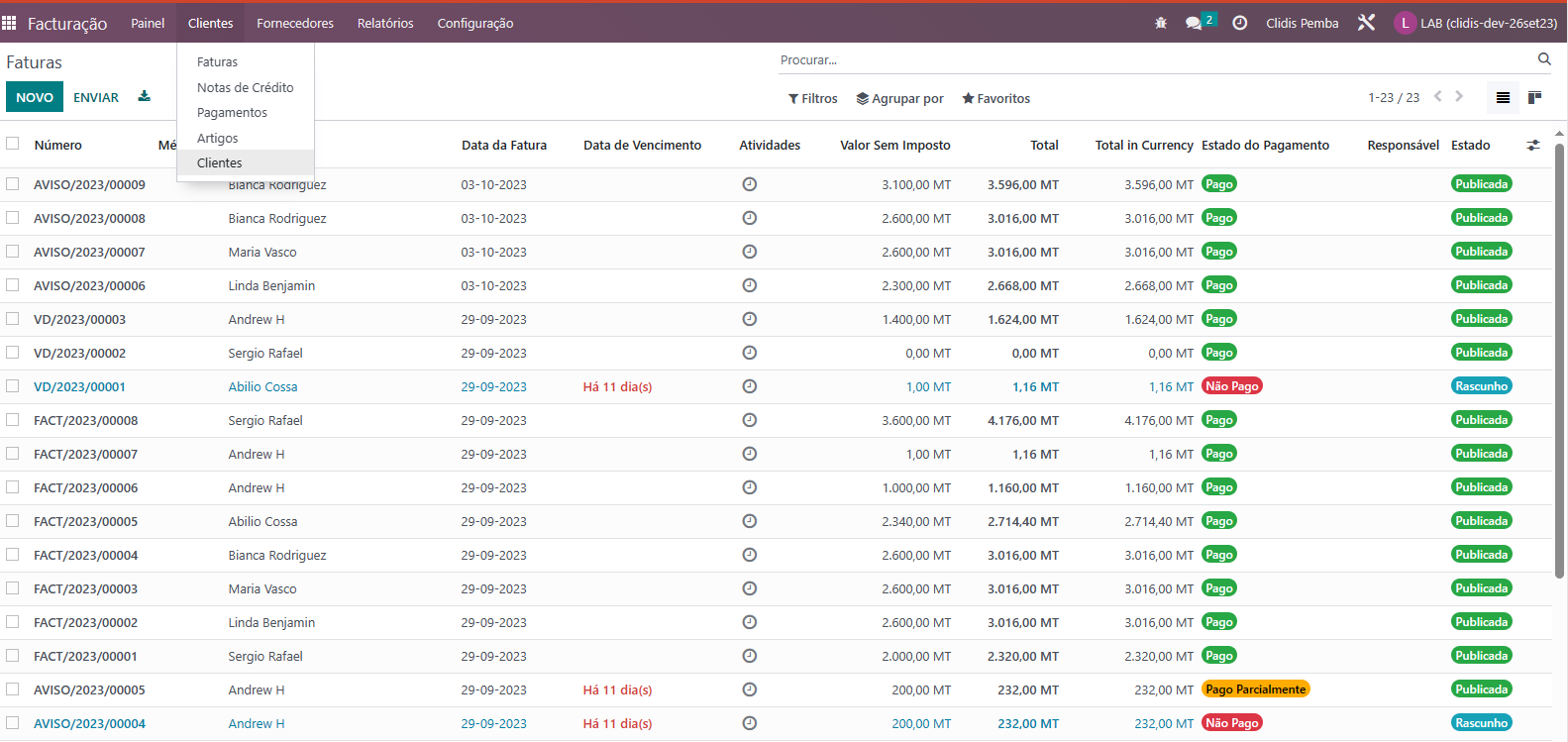The height and width of the screenshot is (742, 1568).
Task: Go to next page arrow
Action: (x=1459, y=96)
